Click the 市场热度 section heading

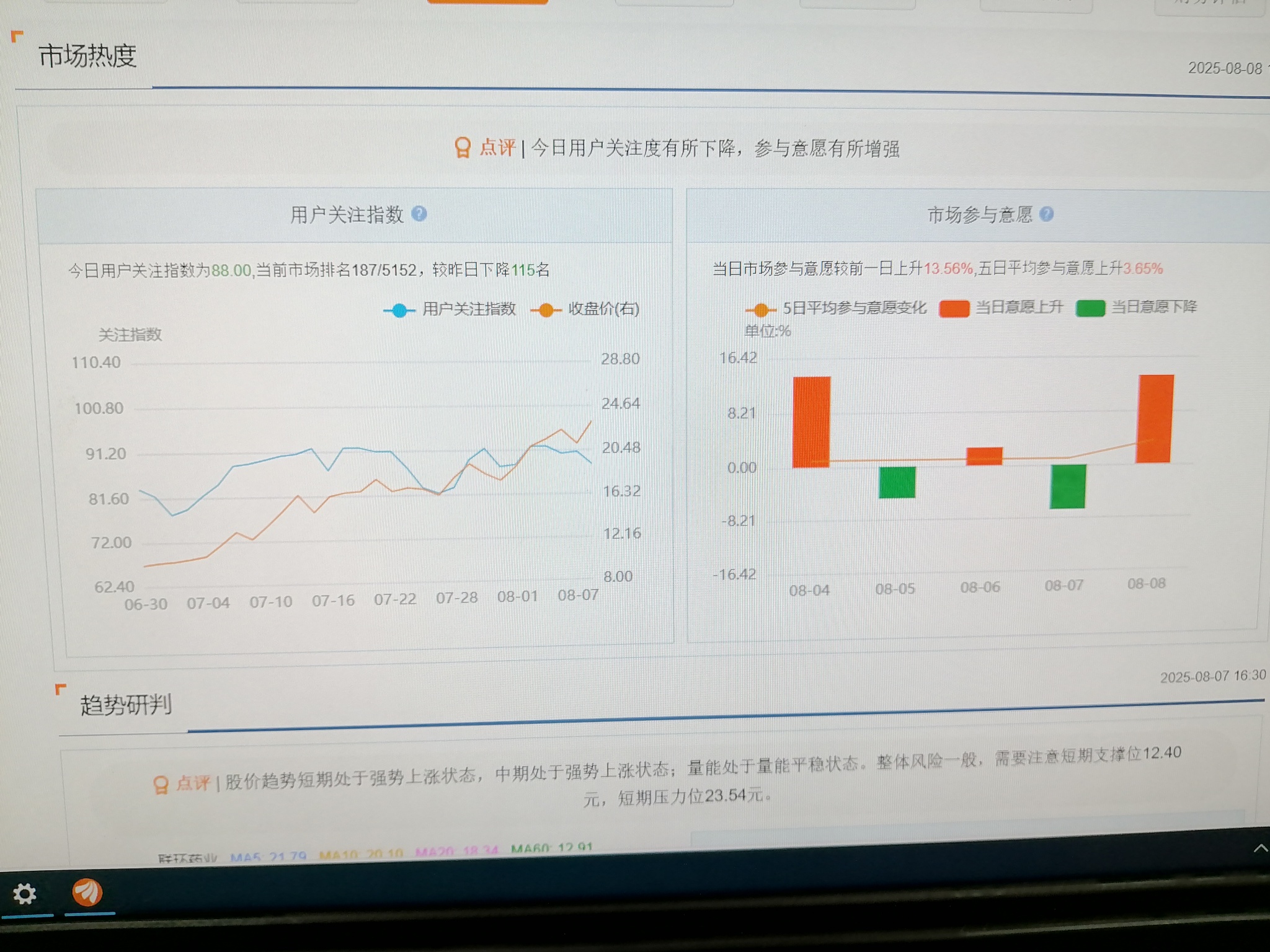87,56
